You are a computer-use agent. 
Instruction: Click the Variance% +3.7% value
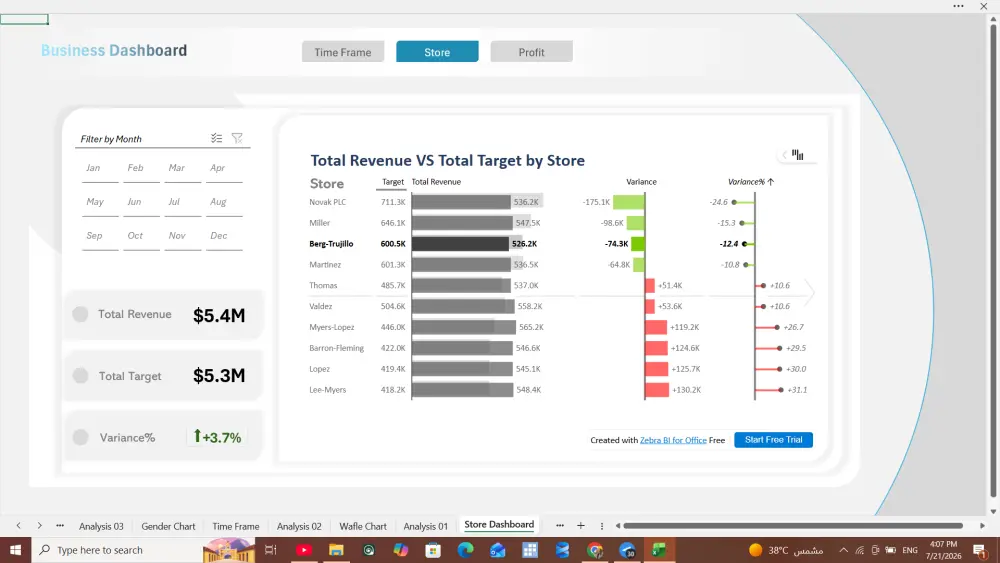217,437
